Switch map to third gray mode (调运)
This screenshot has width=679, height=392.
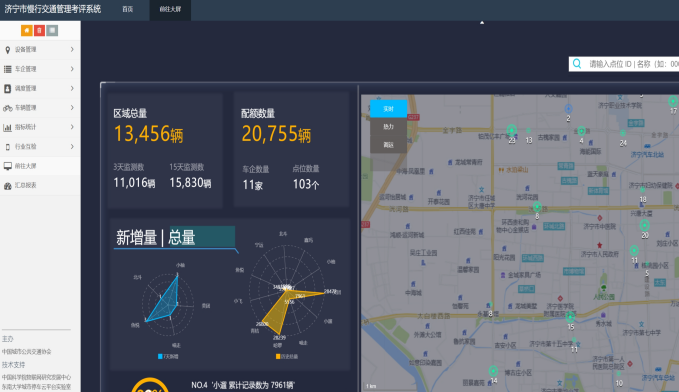pos(388,145)
